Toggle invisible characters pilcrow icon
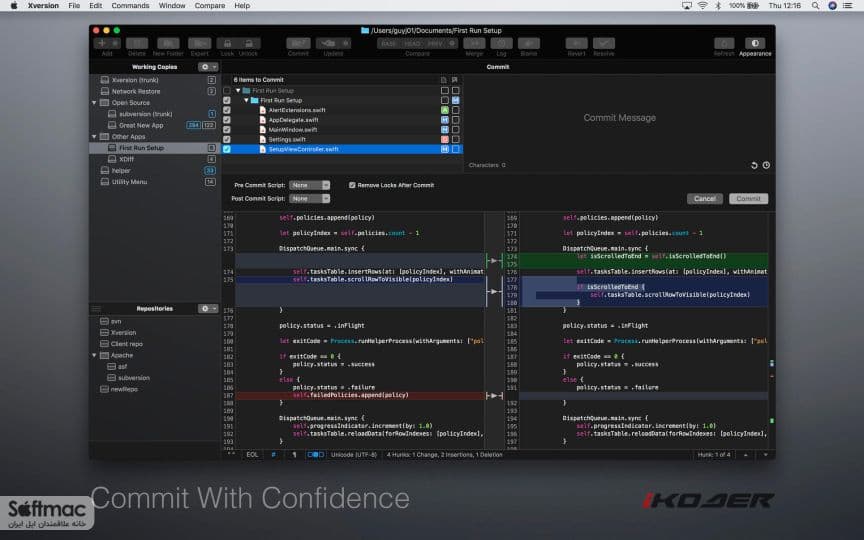The width and height of the screenshot is (864, 540). point(294,455)
